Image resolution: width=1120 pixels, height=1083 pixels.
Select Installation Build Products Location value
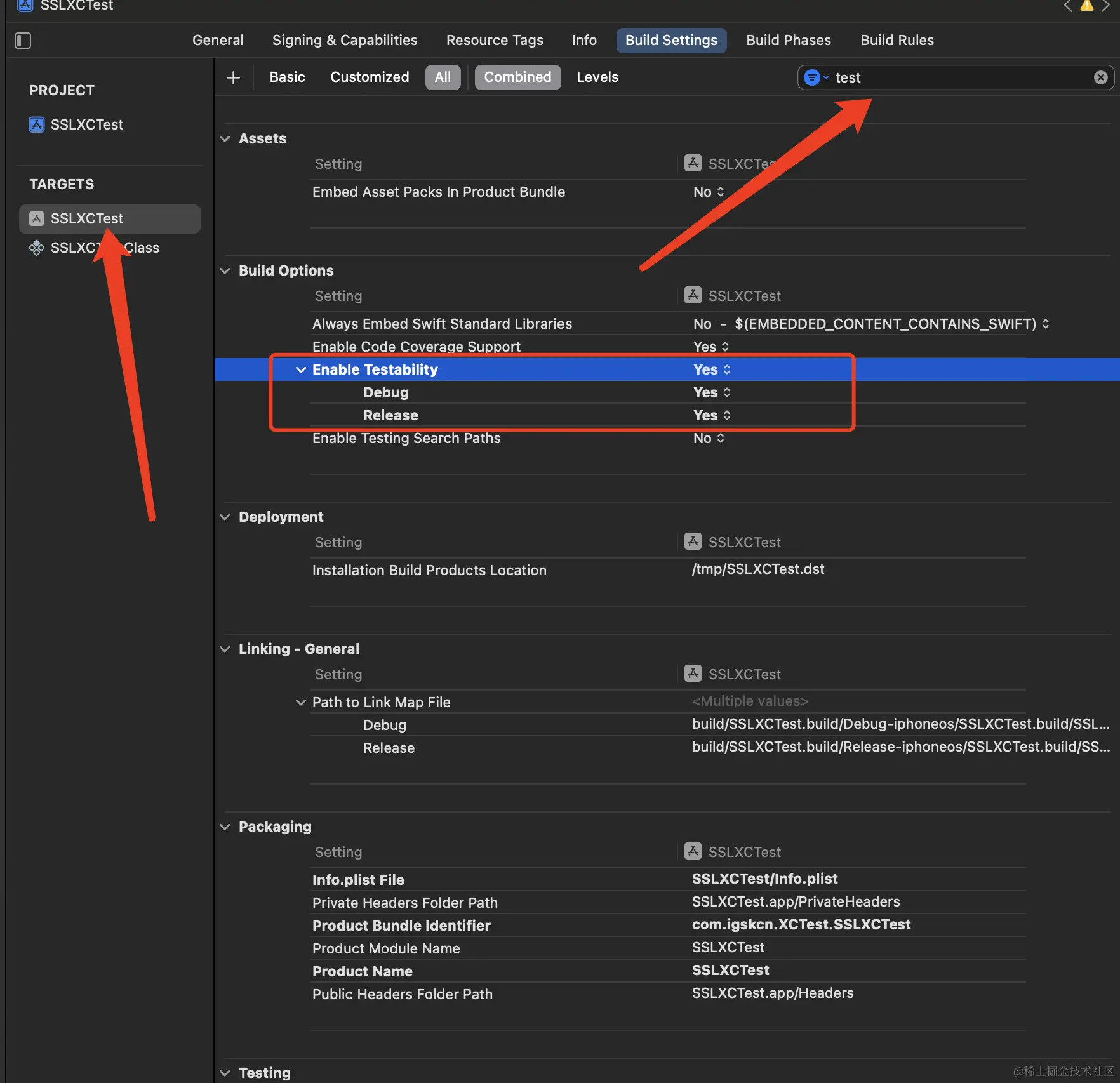758,569
